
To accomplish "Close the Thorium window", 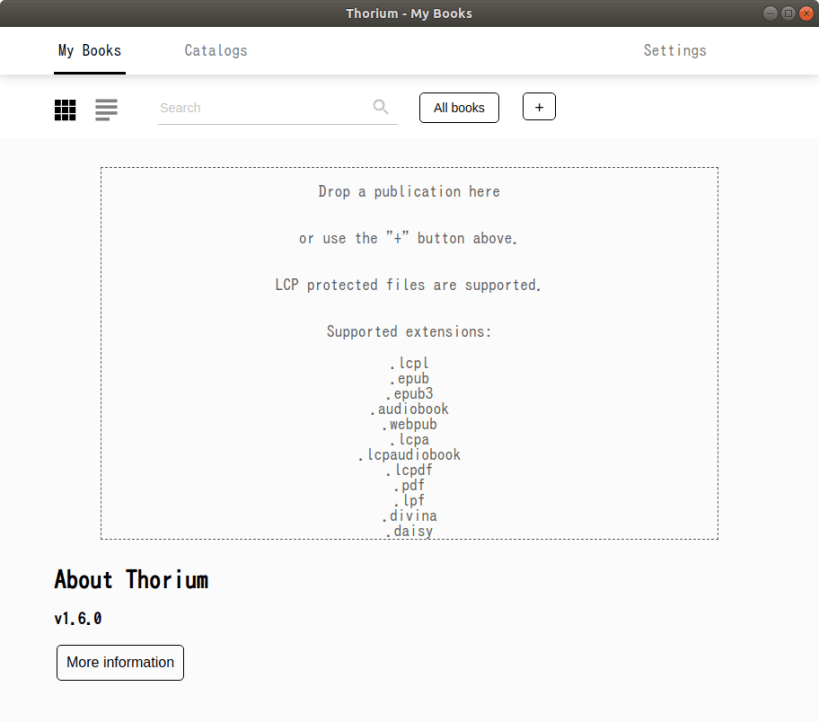I will tap(806, 13).
